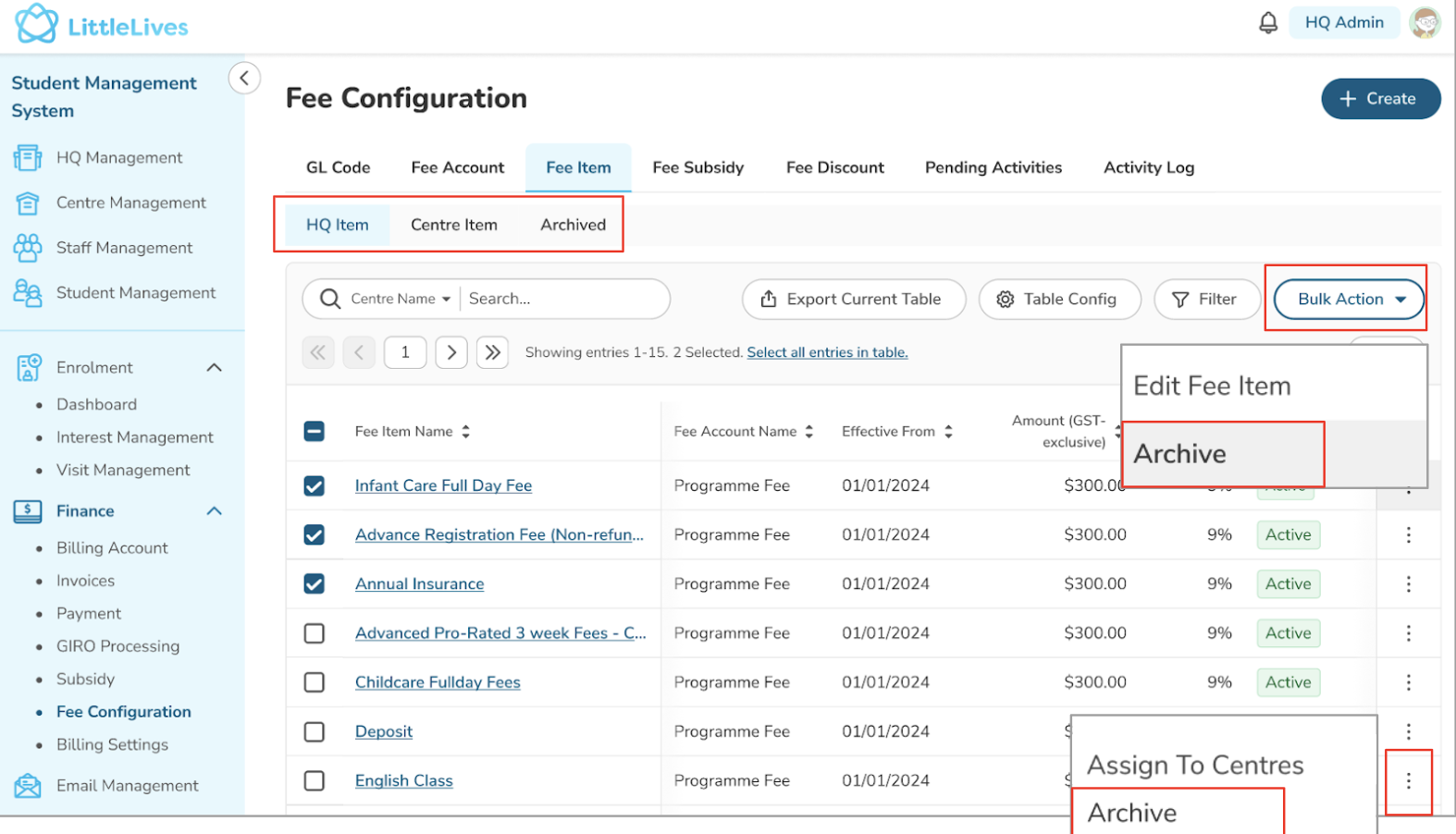Open Email Management in the sidebar
This screenshot has height=834, width=1456.
click(127, 786)
